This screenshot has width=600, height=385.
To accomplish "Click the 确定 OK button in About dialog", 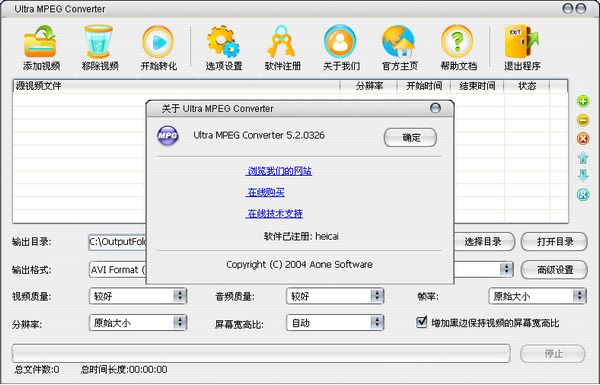I will 410,137.
